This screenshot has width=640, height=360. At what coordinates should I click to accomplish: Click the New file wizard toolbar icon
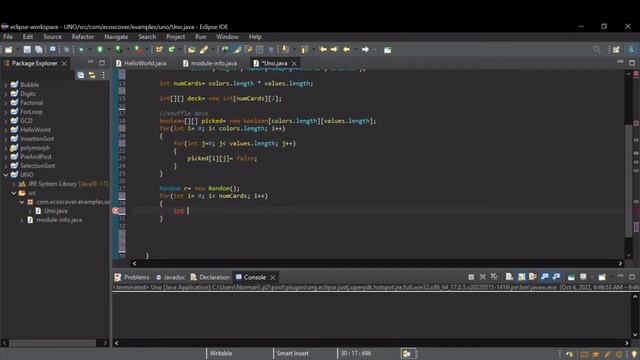point(8,49)
